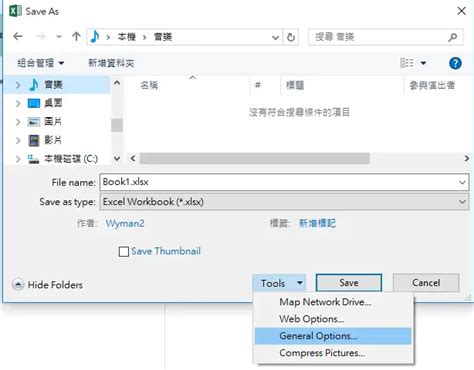
Task: Open the view options dropdown arrow
Action: coord(423,63)
